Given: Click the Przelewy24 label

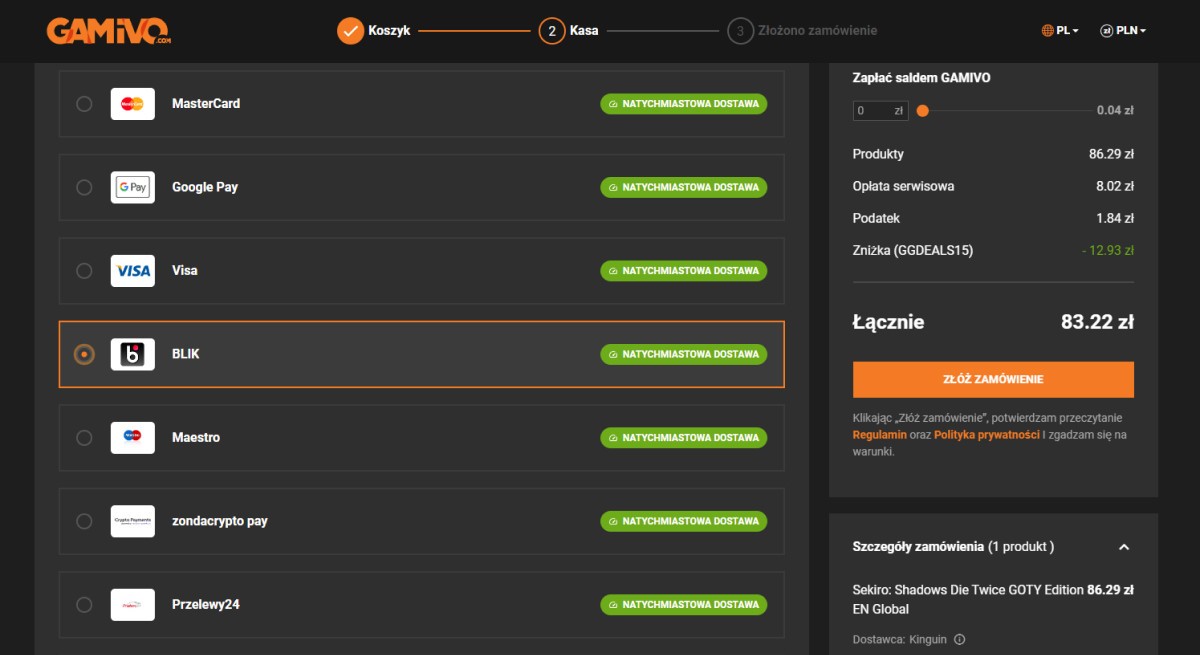Looking at the screenshot, I should click(x=206, y=605).
